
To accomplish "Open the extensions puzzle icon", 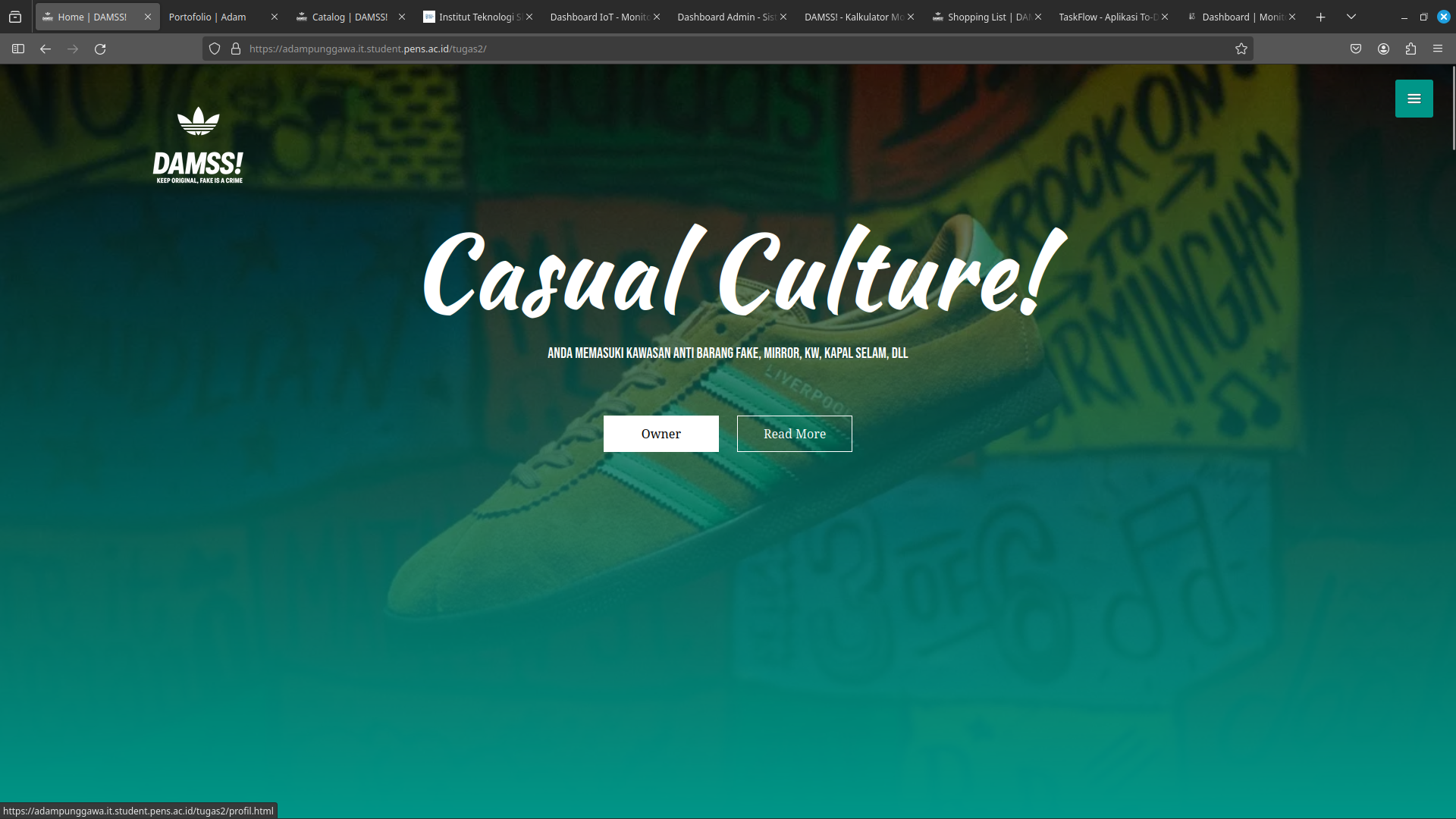I will click(x=1410, y=49).
